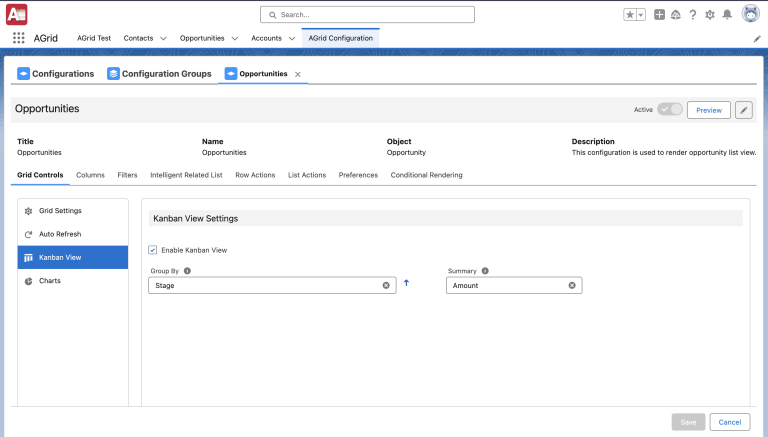This screenshot has width=768, height=437.
Task: Open Grid Settings in sidebar
Action: tap(73, 211)
